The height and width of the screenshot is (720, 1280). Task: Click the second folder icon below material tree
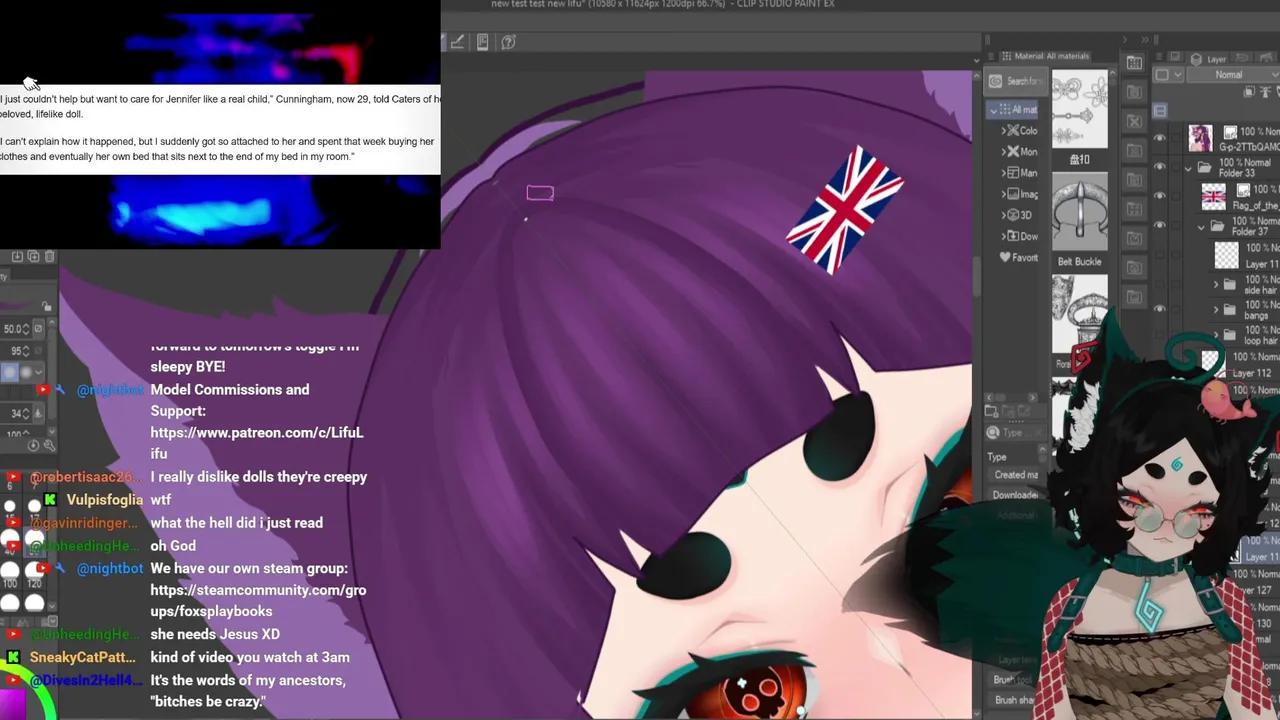coord(1008,411)
